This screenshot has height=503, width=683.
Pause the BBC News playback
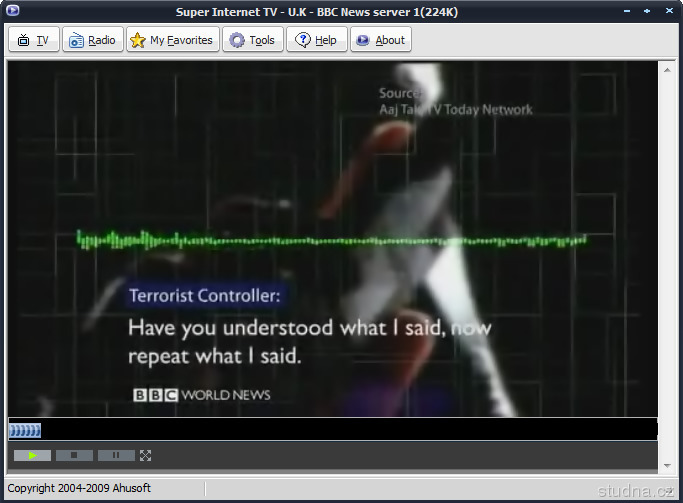[116, 455]
